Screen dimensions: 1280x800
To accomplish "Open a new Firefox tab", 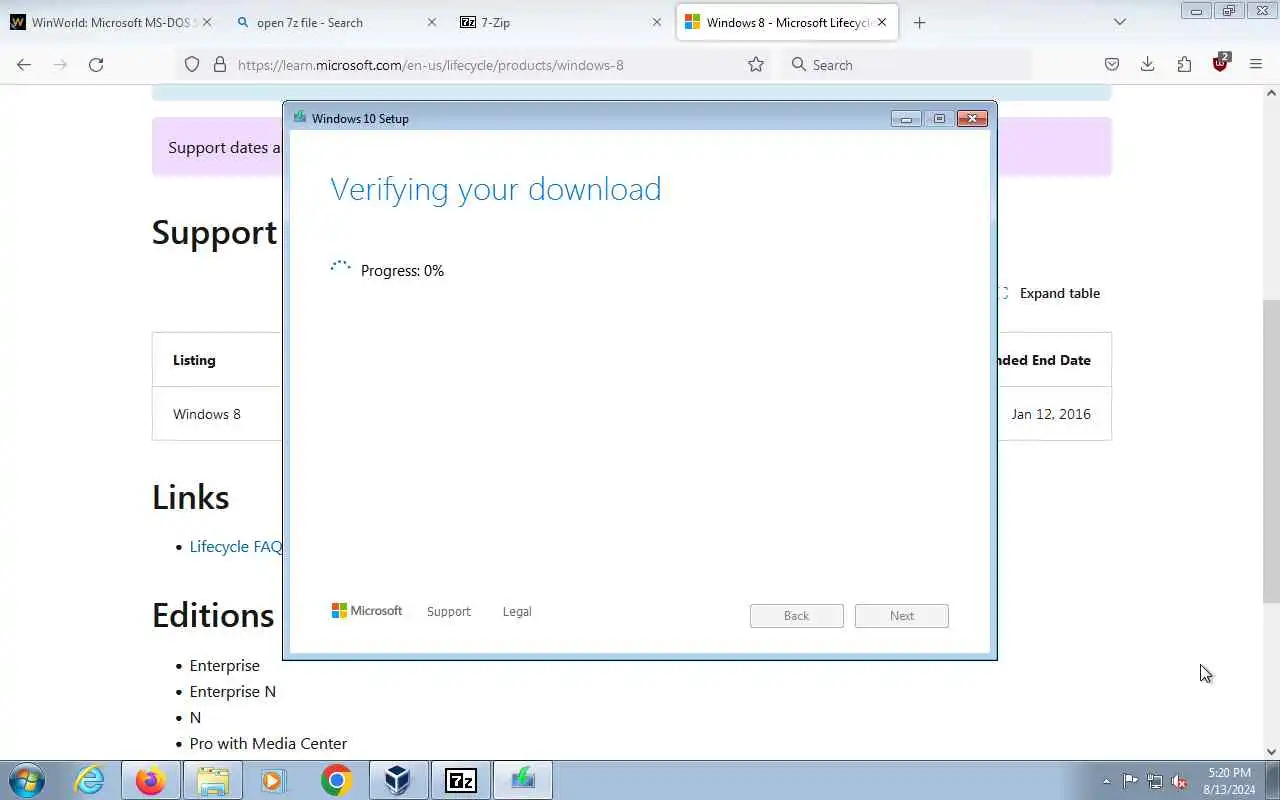I will (x=919, y=22).
